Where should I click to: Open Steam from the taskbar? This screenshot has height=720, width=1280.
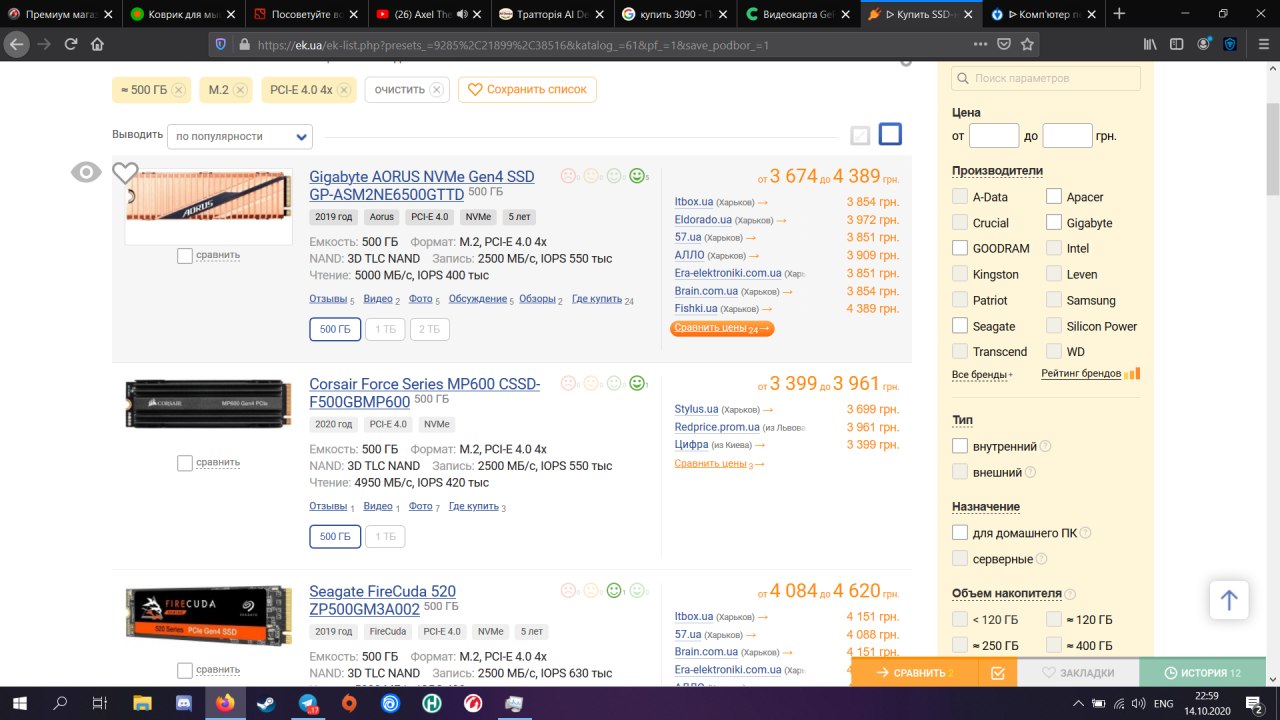coord(265,703)
